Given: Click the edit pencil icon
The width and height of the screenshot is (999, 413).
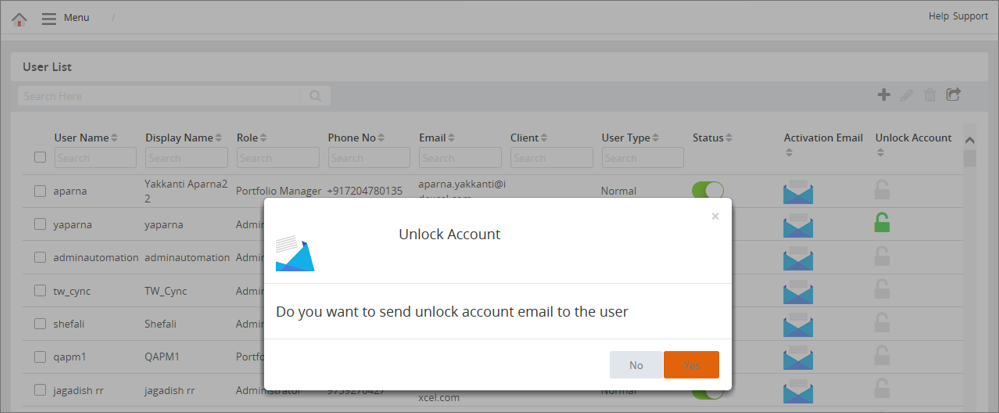Looking at the screenshot, I should [x=907, y=95].
